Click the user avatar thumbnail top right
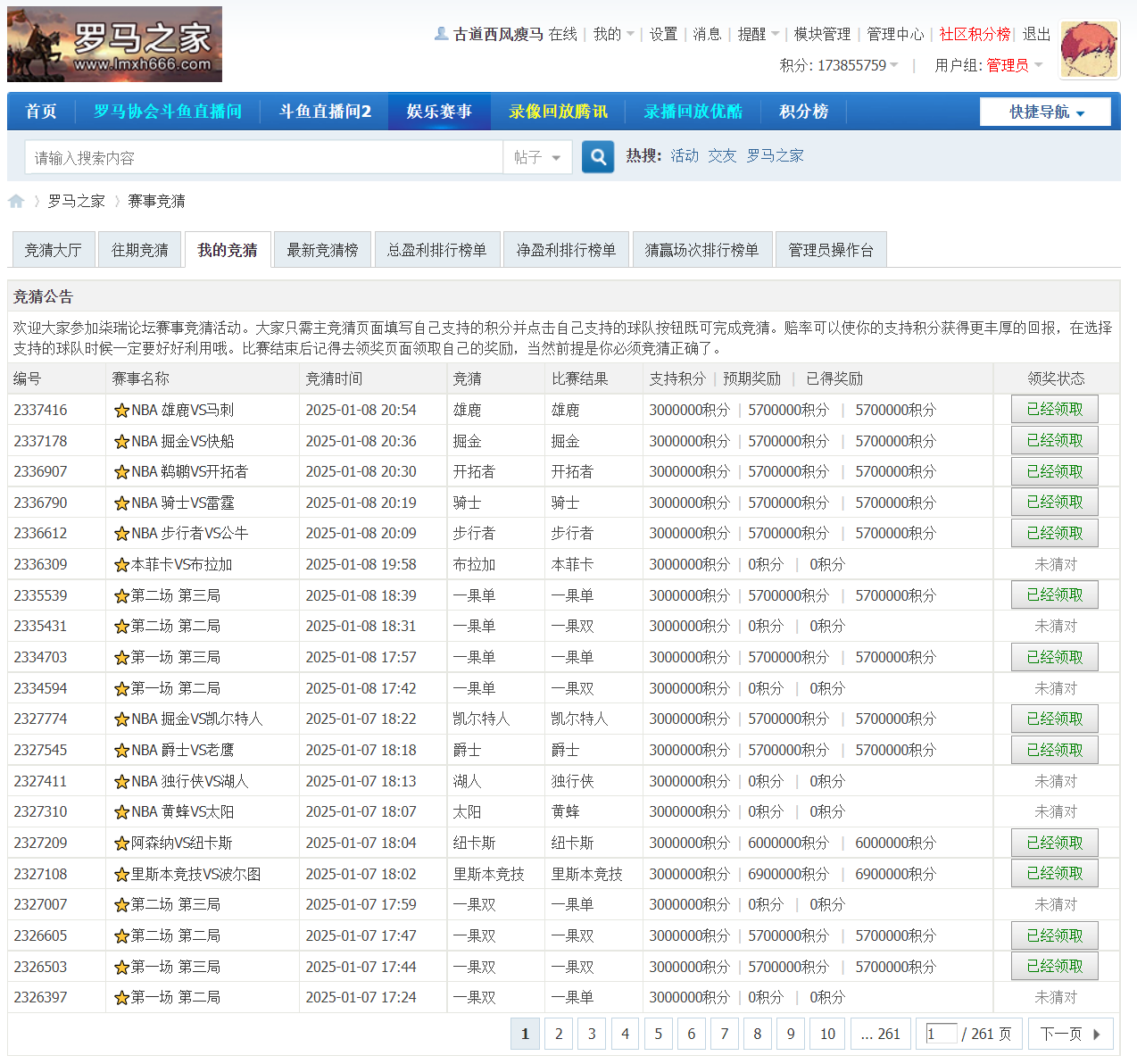The height and width of the screenshot is (1064, 1137). [x=1089, y=49]
